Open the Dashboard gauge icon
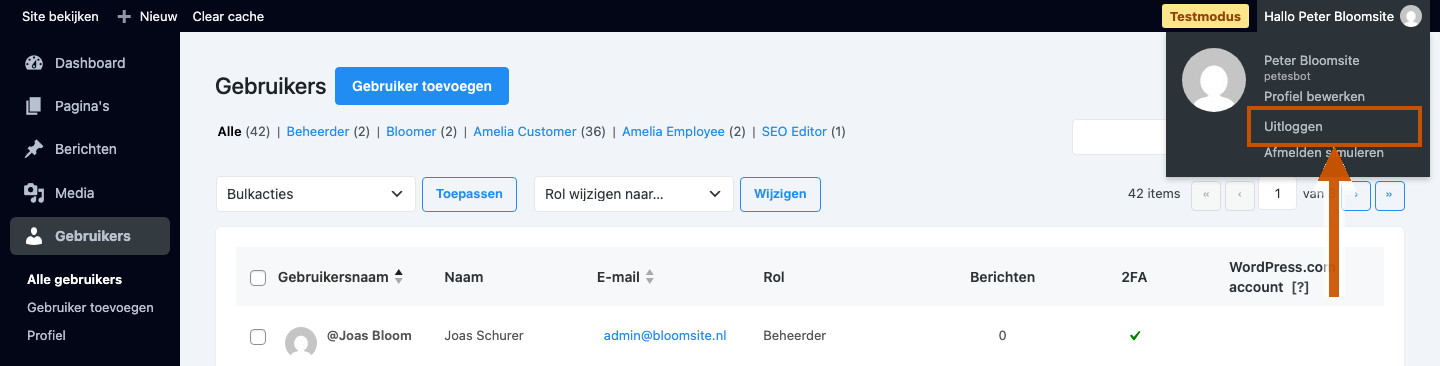 point(35,63)
